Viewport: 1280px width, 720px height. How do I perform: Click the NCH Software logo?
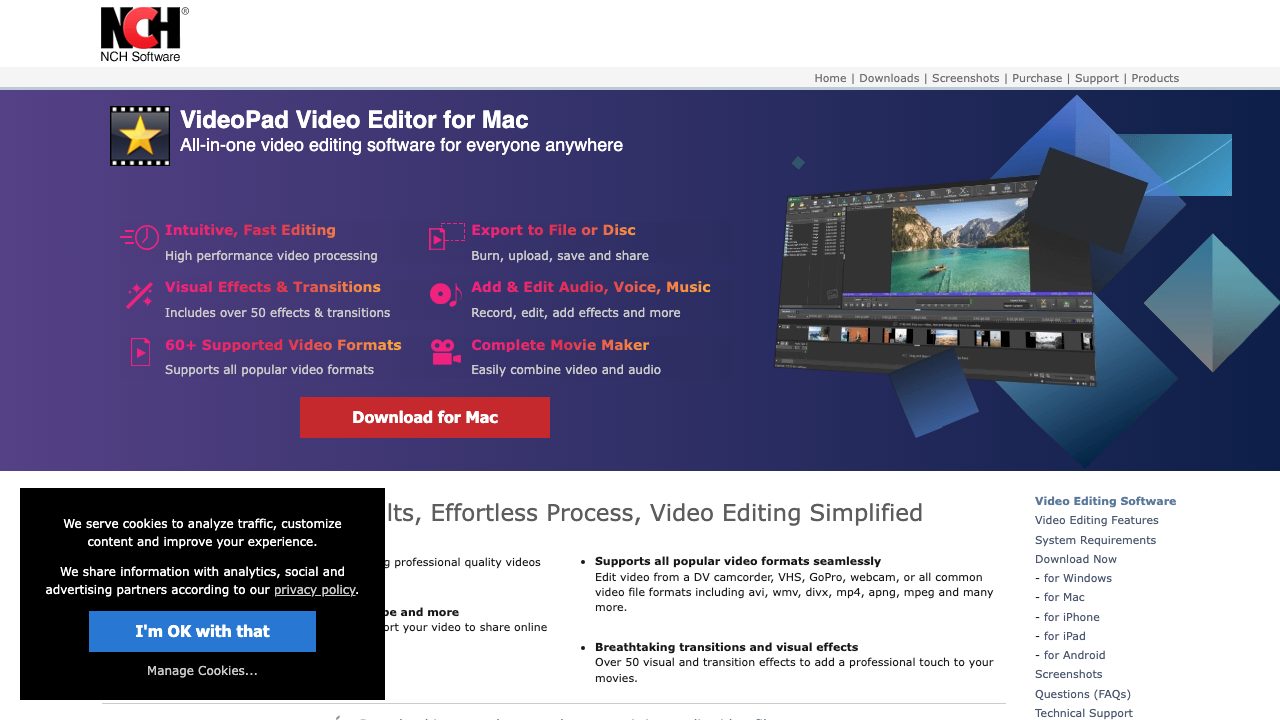[x=144, y=34]
